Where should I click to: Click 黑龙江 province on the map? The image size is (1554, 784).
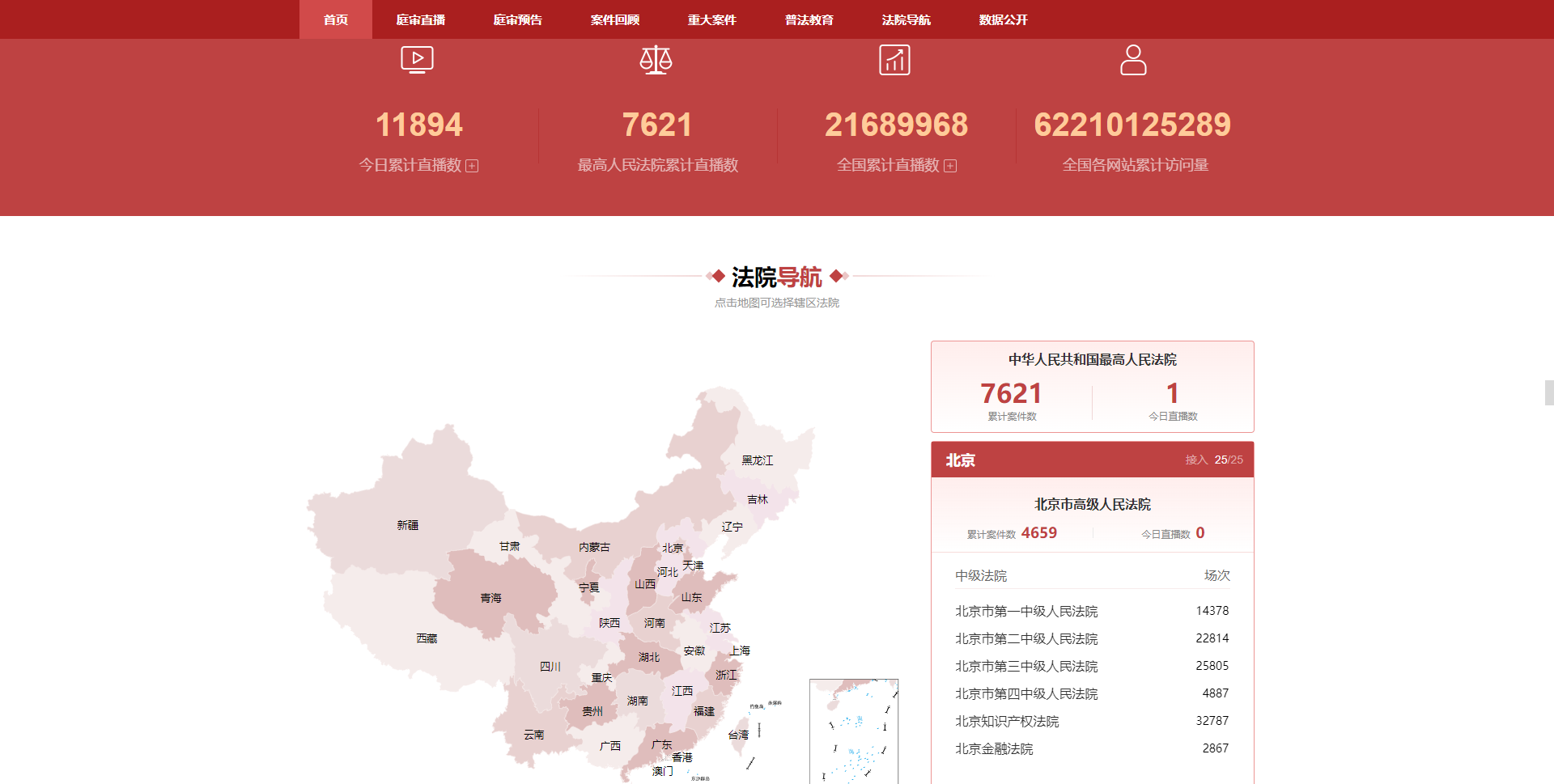point(757,461)
